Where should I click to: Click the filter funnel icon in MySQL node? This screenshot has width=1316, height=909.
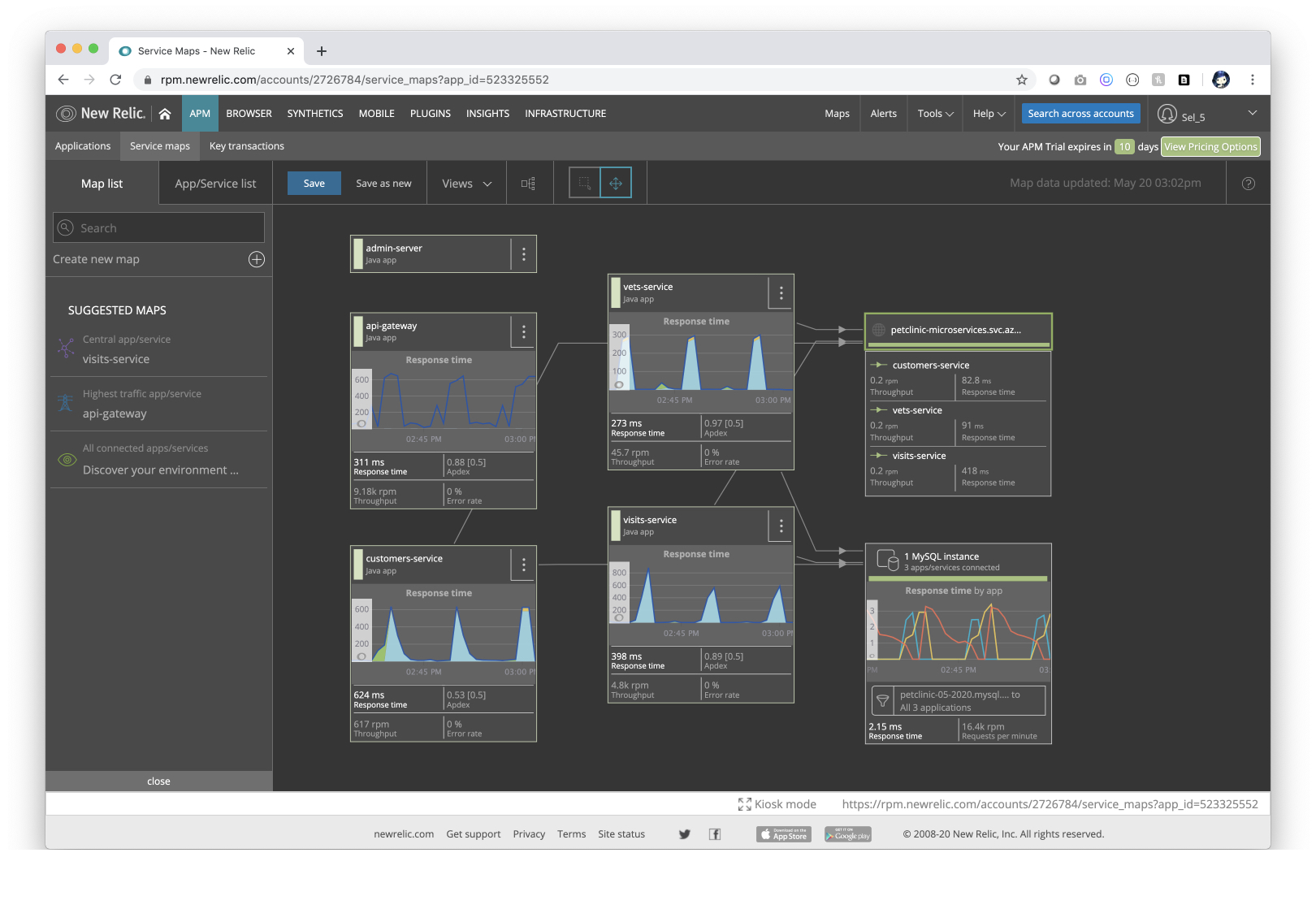[x=882, y=700]
